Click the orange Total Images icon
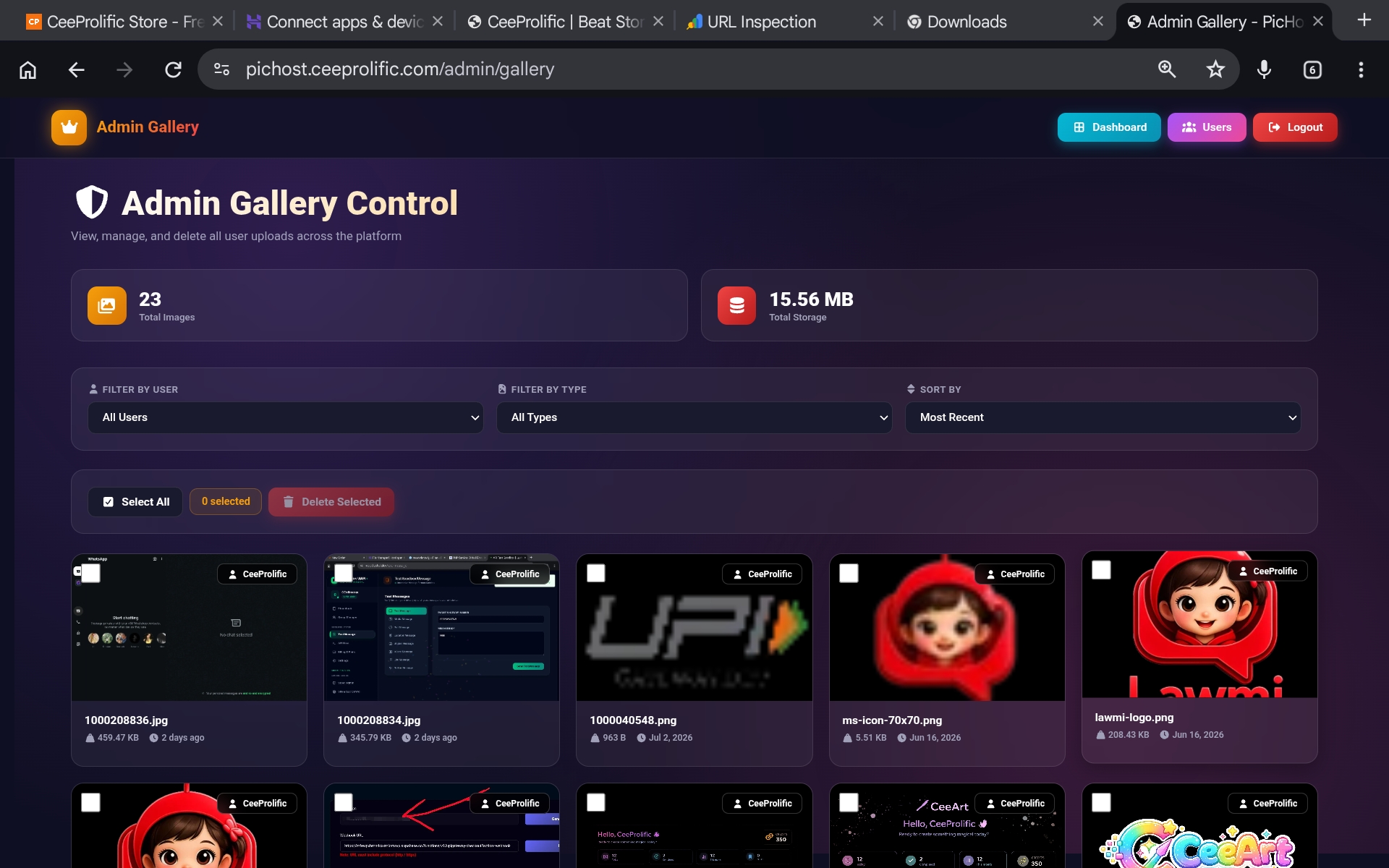The image size is (1389, 868). click(106, 305)
